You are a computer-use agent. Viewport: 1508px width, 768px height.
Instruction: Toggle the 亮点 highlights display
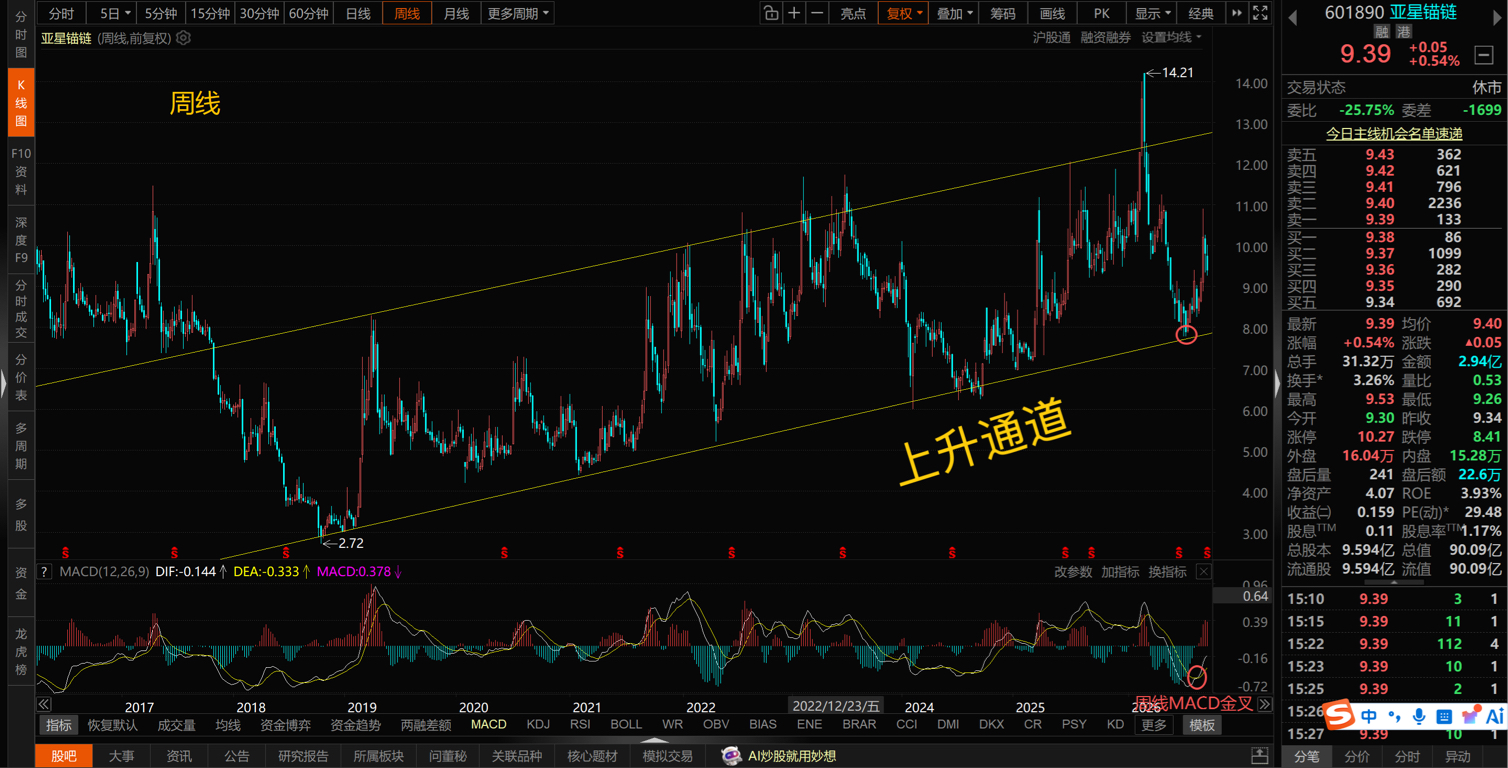tap(853, 13)
